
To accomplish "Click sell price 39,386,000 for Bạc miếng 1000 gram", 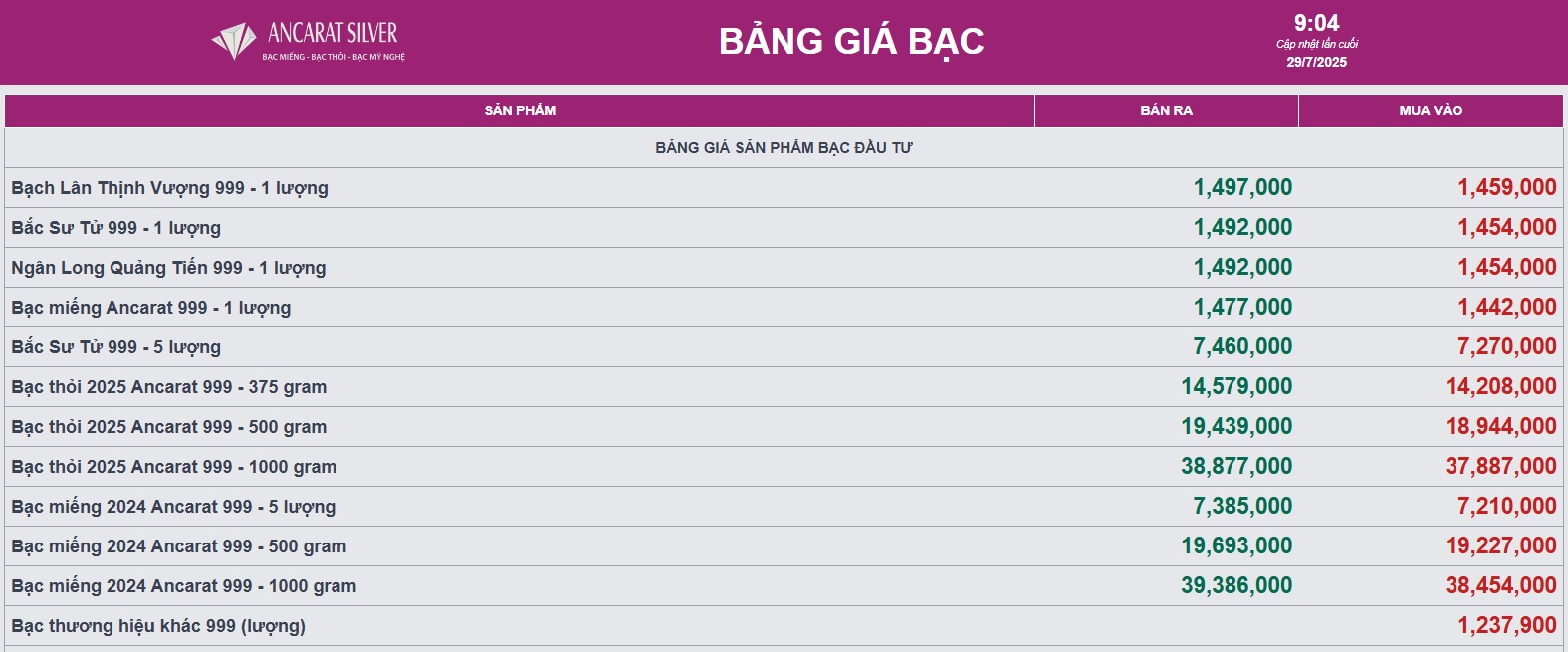I will (x=1236, y=585).
